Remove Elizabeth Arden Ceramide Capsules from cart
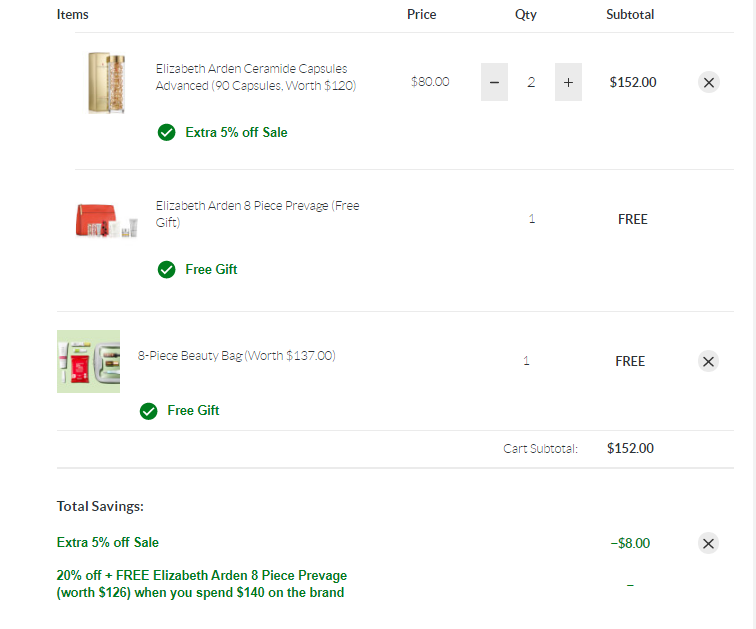756x629 pixels. click(x=709, y=82)
